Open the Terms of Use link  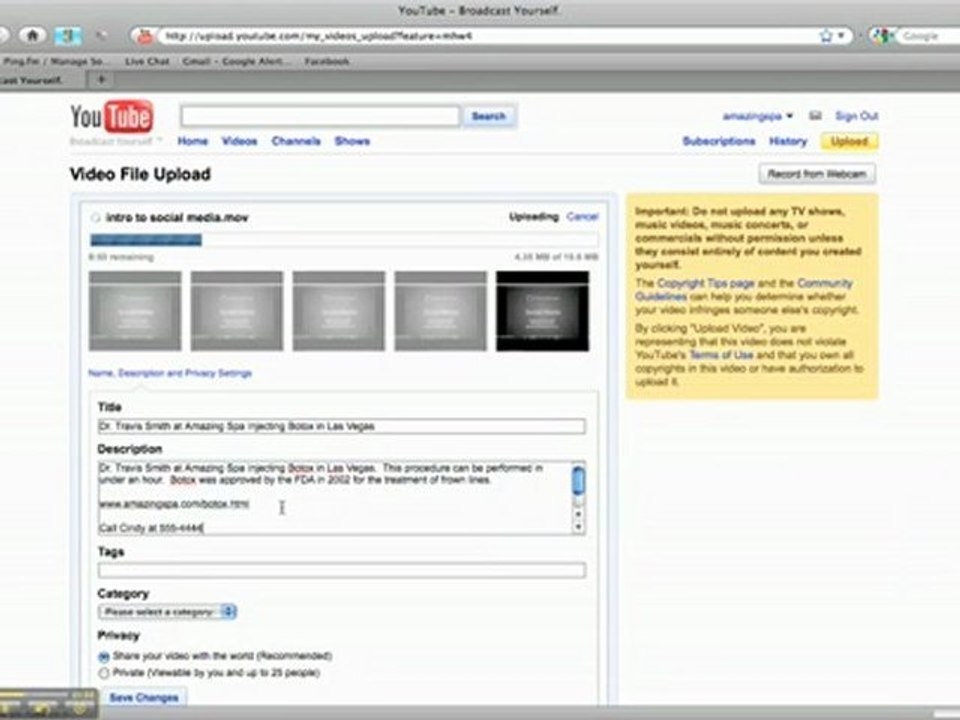(x=721, y=355)
